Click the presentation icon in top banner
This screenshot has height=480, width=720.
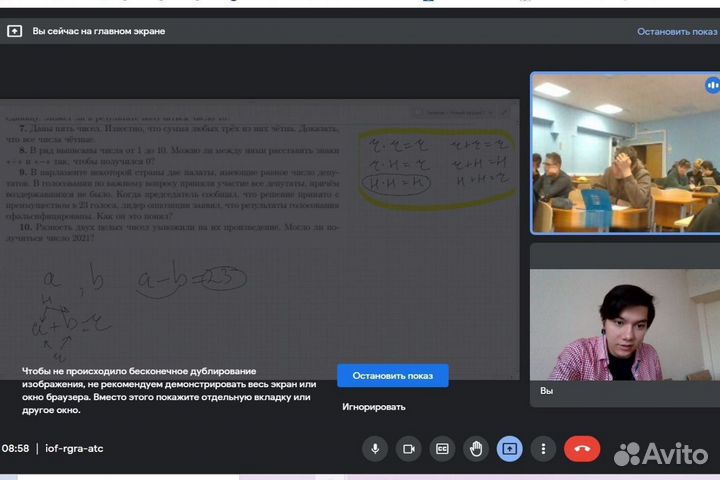(x=14, y=31)
